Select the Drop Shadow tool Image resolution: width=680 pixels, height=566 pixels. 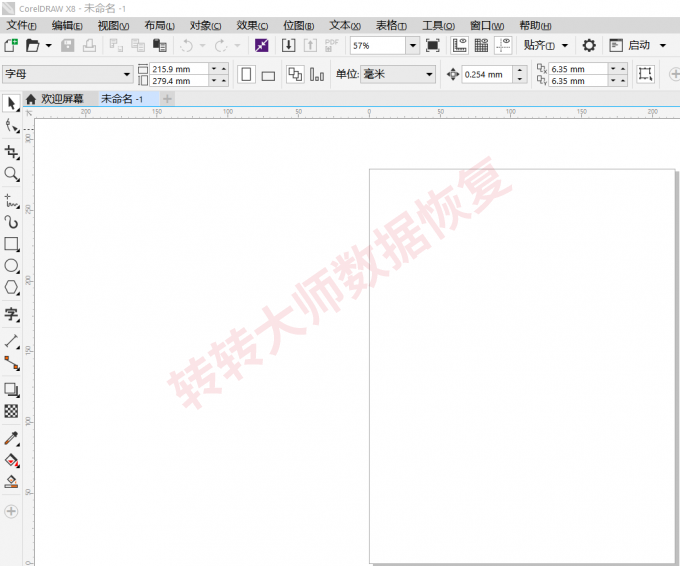click(x=11, y=389)
